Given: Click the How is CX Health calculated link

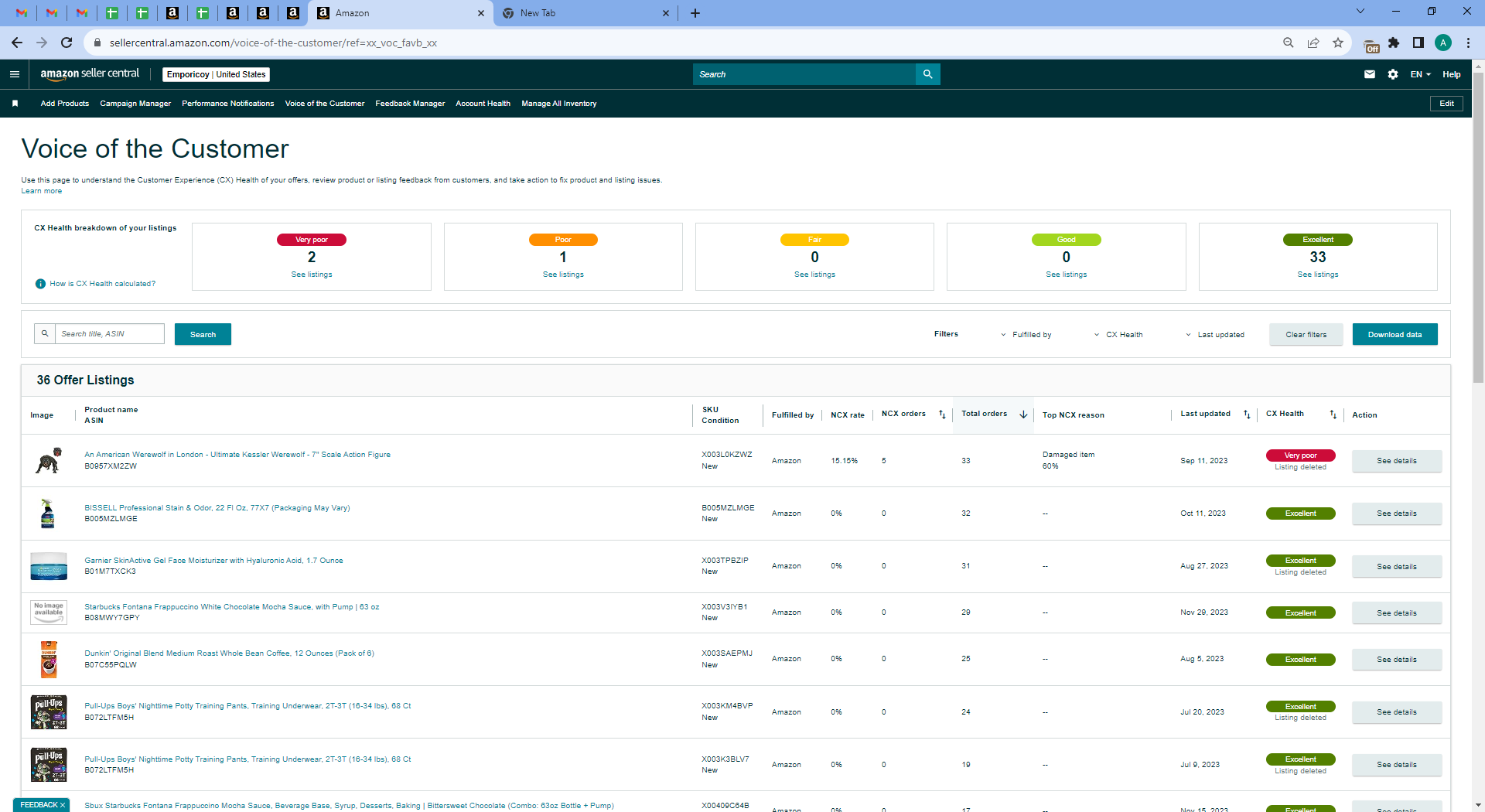Looking at the screenshot, I should click(x=103, y=284).
